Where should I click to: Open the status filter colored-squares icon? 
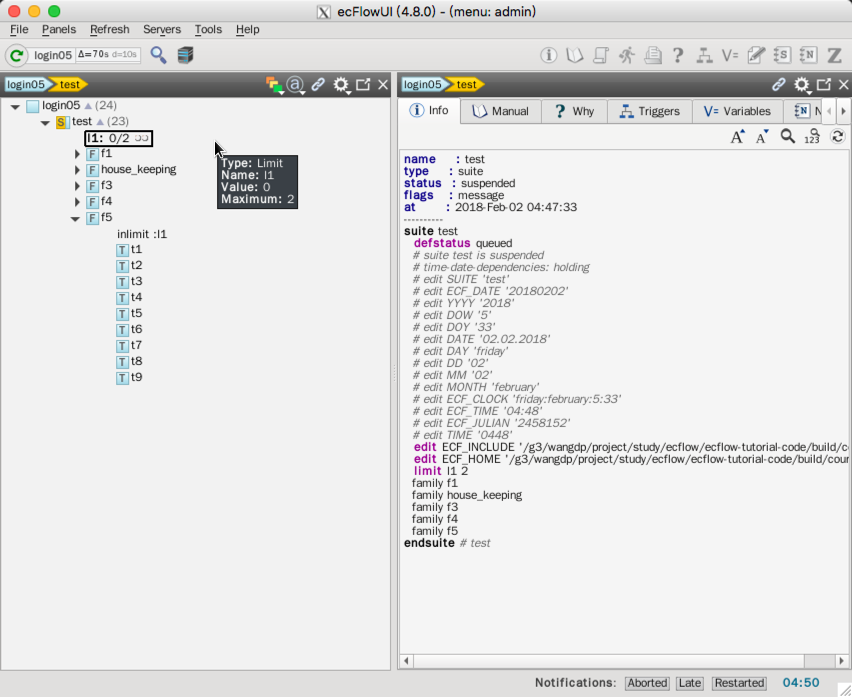click(274, 85)
